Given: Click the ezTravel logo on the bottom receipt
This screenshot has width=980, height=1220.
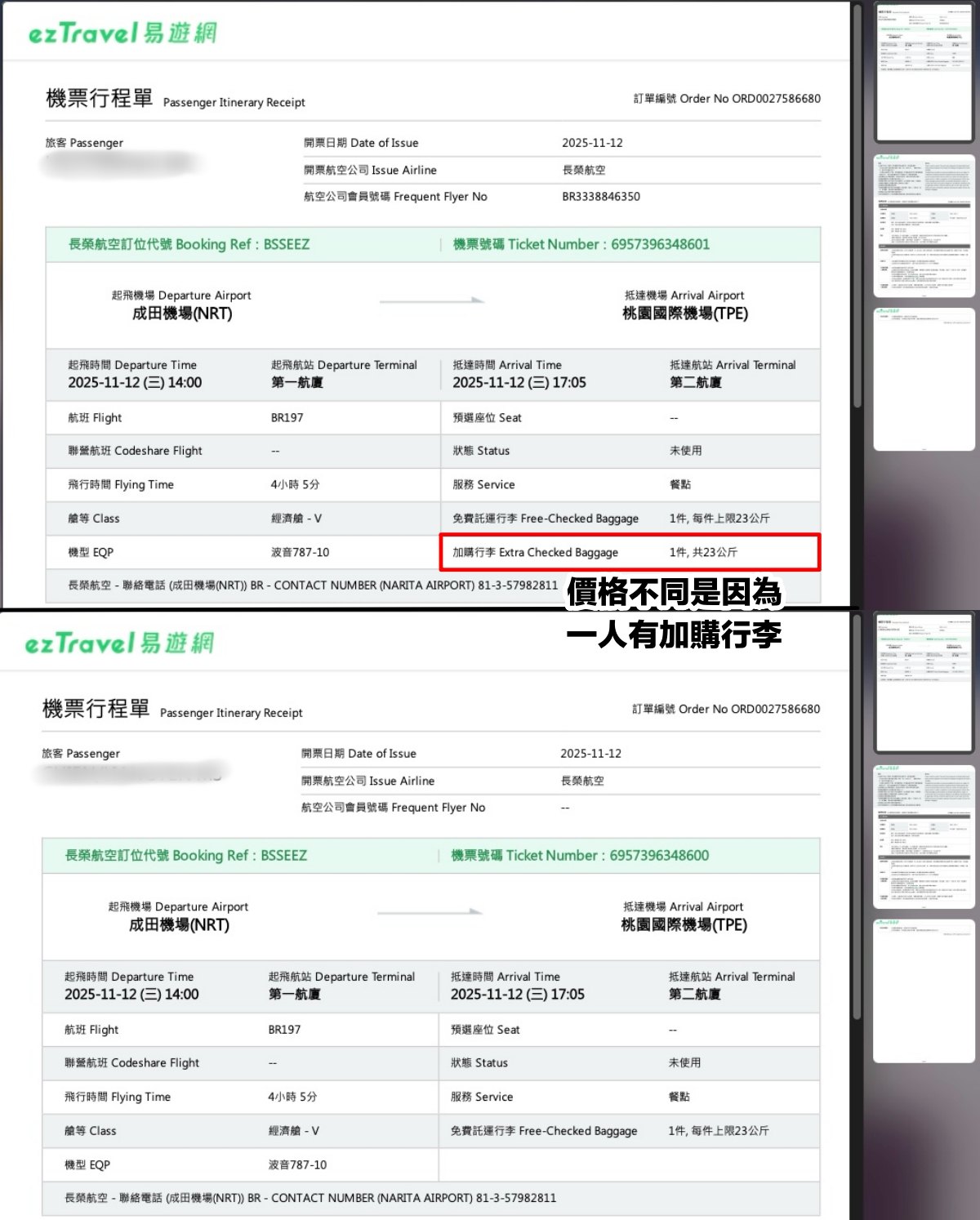Looking at the screenshot, I should [118, 643].
